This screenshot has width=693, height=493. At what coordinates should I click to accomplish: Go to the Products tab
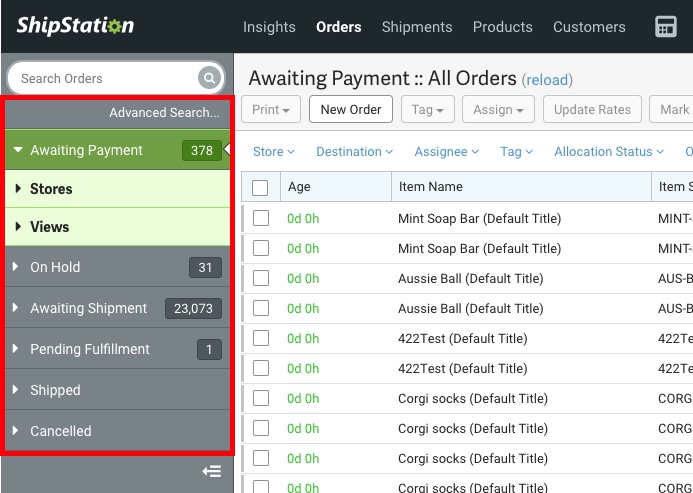point(503,27)
